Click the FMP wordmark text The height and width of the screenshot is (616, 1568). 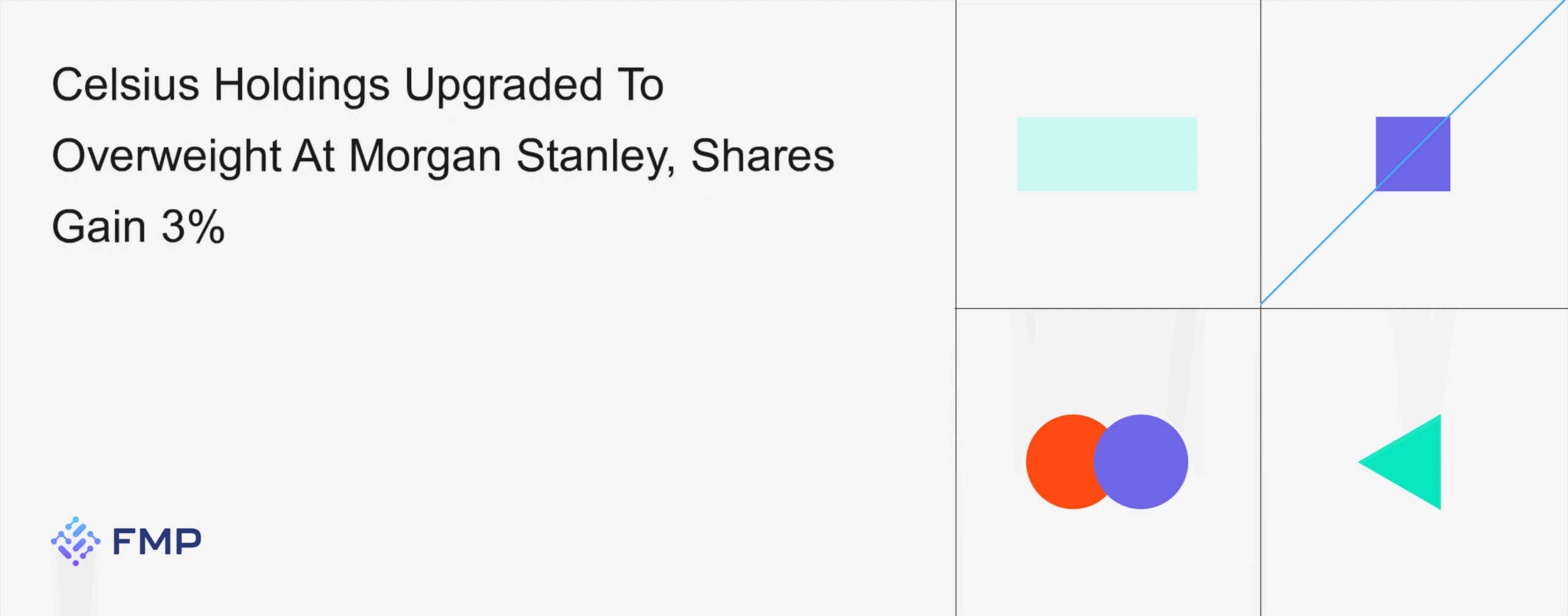tap(157, 542)
